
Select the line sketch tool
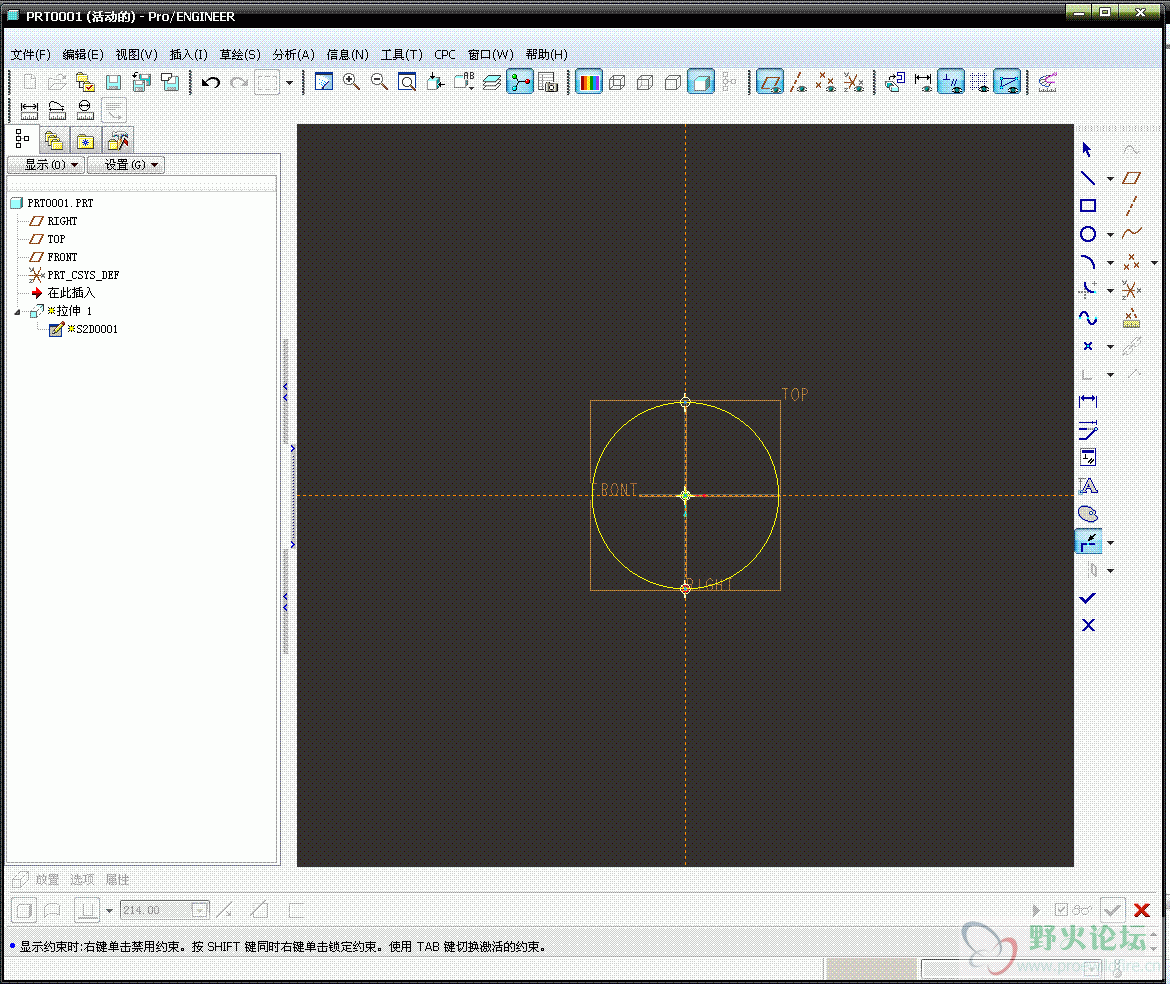(x=1088, y=178)
